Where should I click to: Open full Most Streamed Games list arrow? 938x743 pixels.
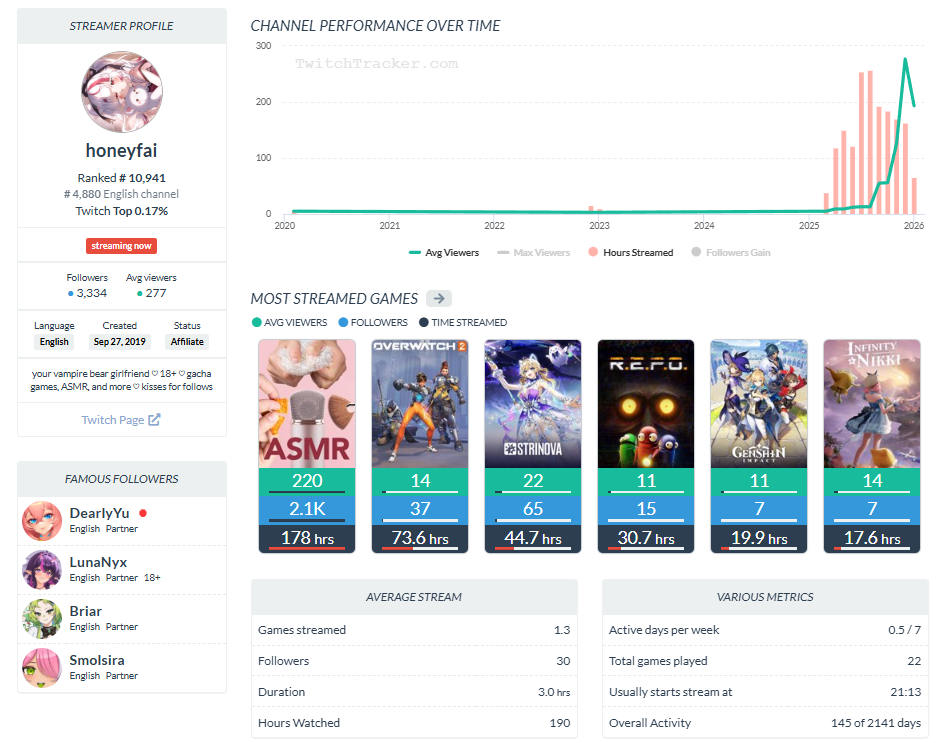coord(439,299)
